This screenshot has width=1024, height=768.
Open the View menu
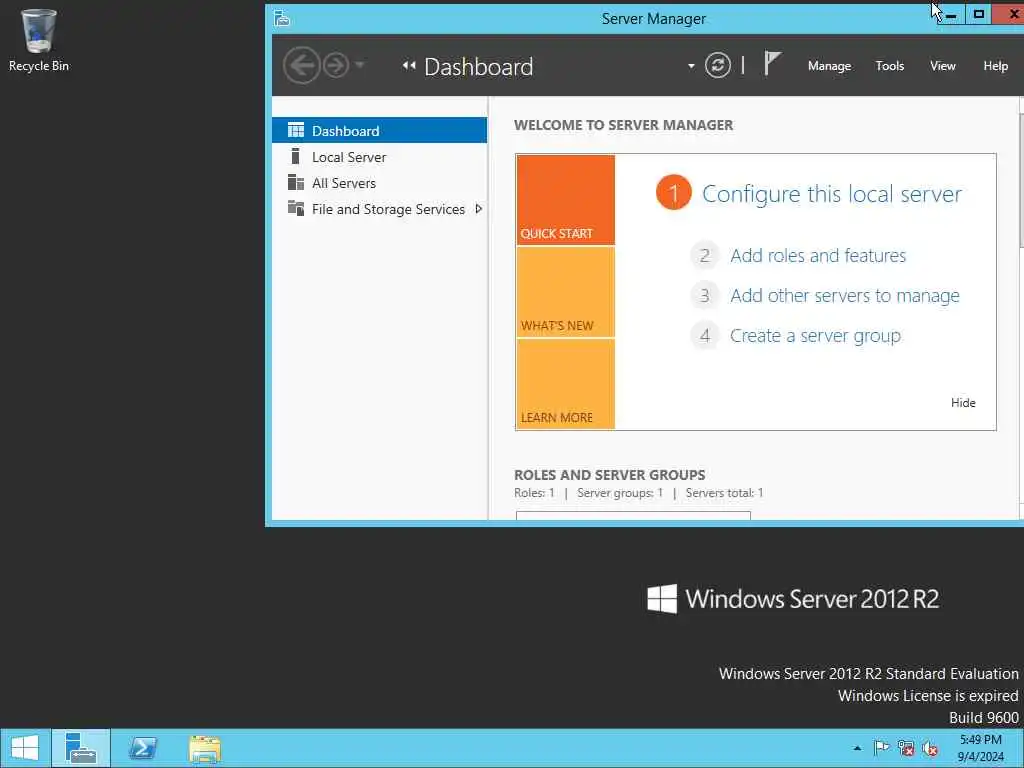pos(942,66)
